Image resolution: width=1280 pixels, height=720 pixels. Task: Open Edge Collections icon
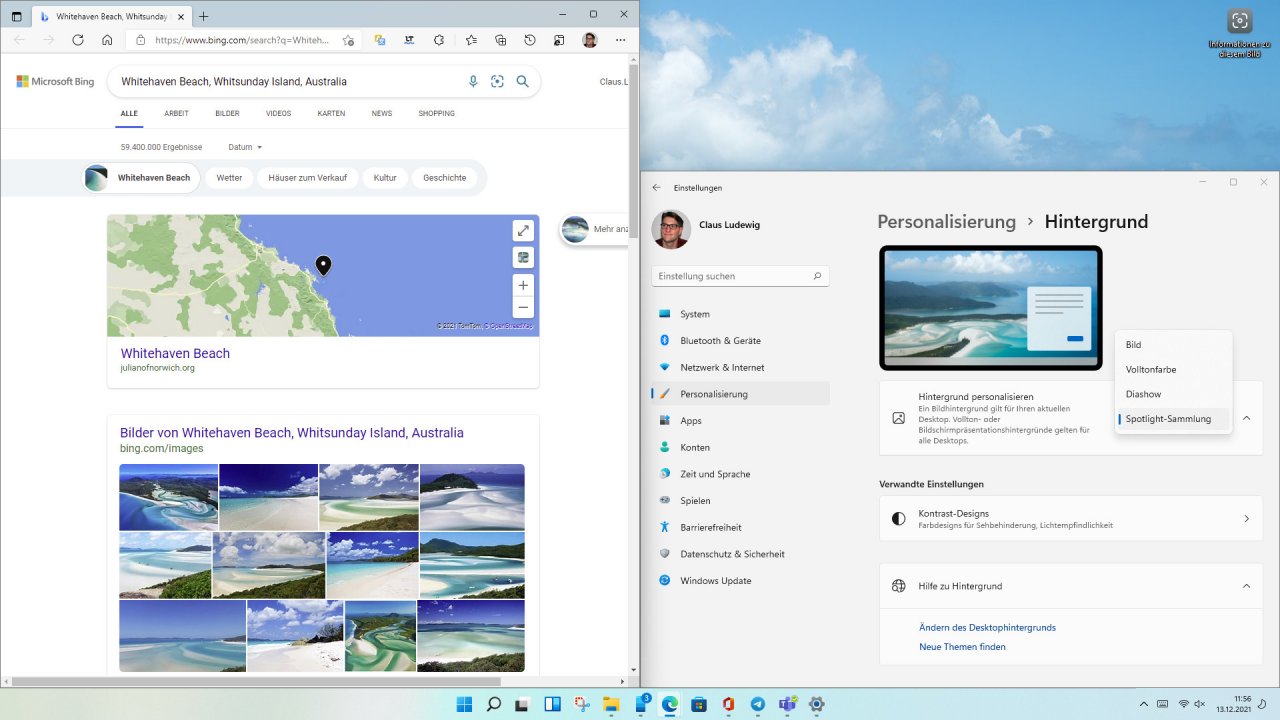(501, 40)
